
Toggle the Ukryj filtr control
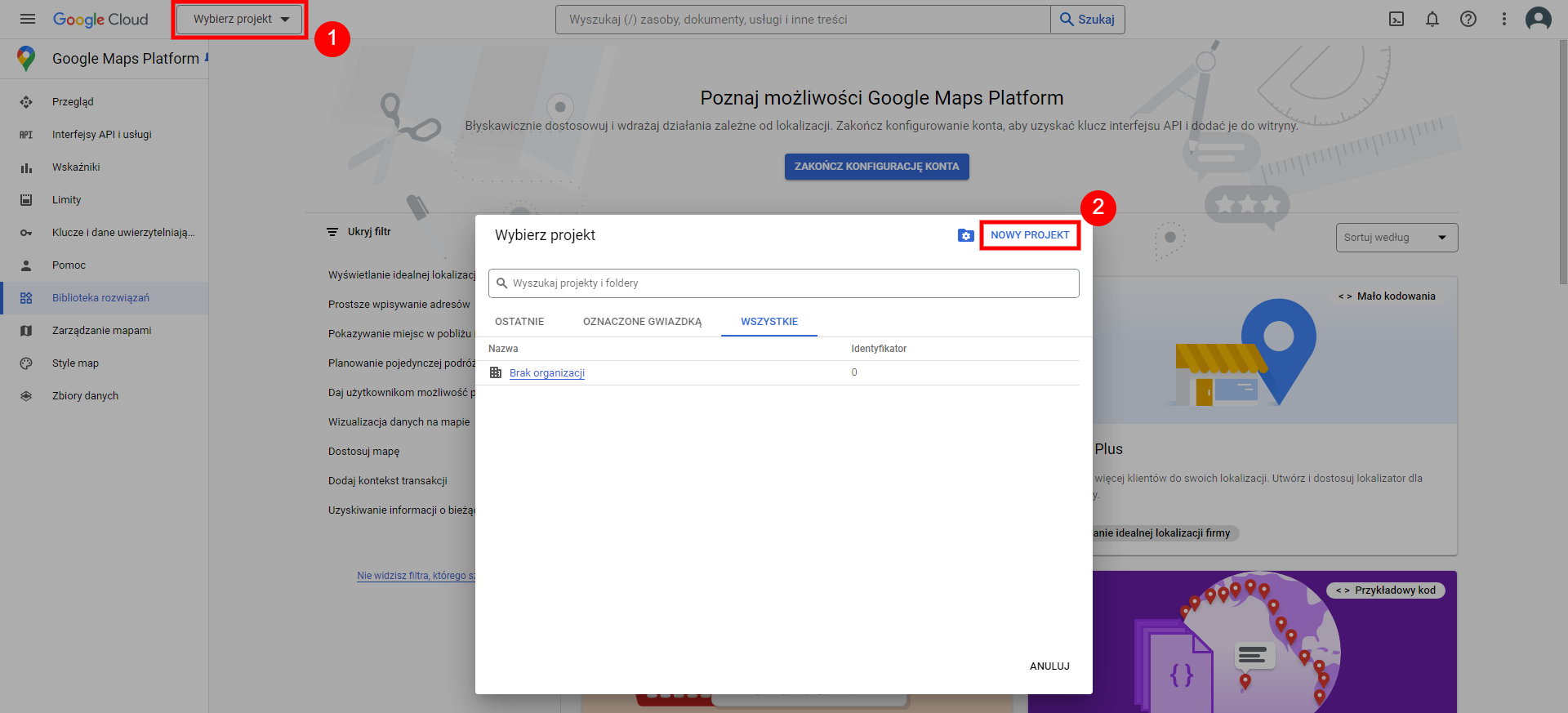click(359, 232)
